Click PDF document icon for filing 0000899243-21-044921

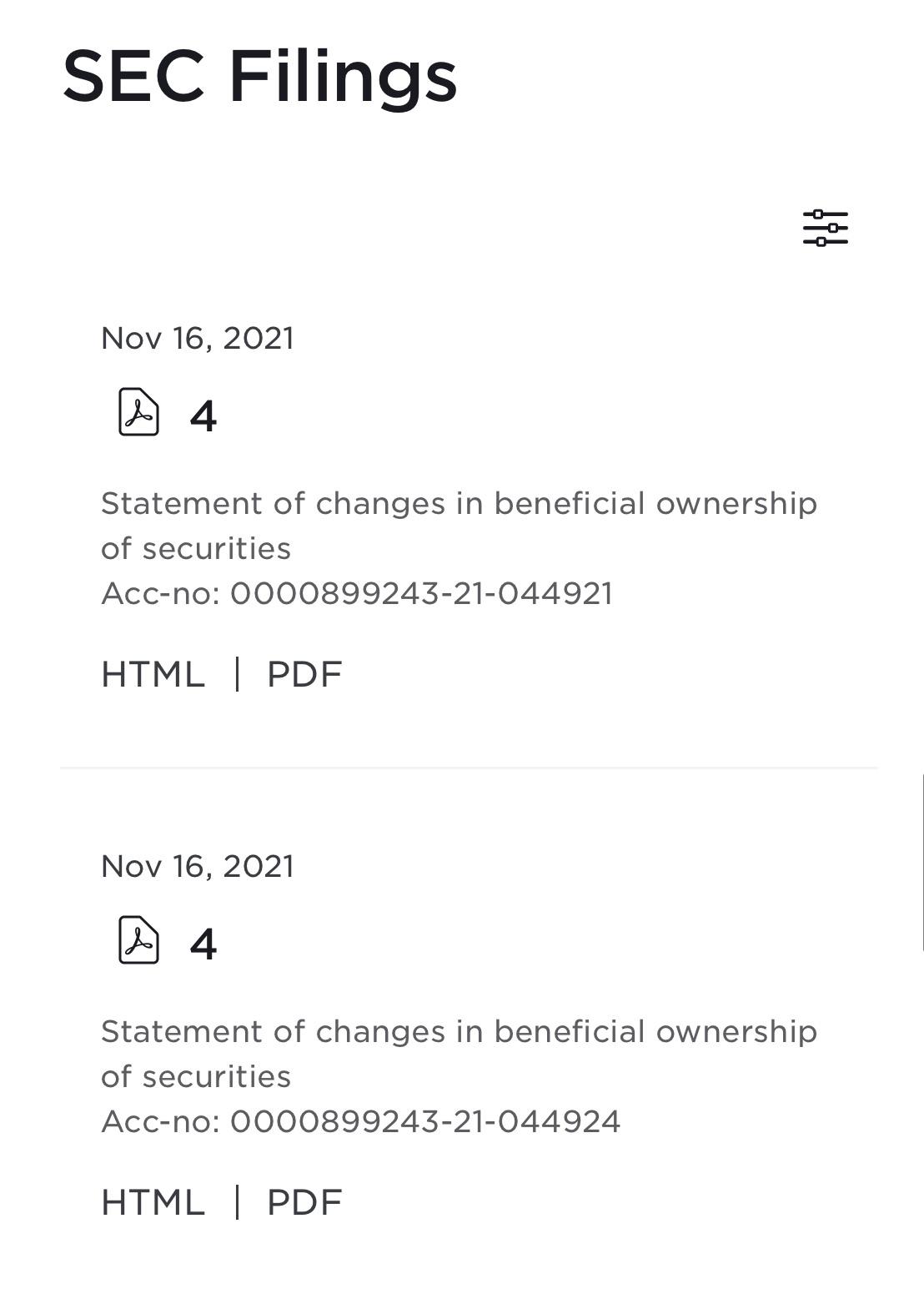coord(138,412)
